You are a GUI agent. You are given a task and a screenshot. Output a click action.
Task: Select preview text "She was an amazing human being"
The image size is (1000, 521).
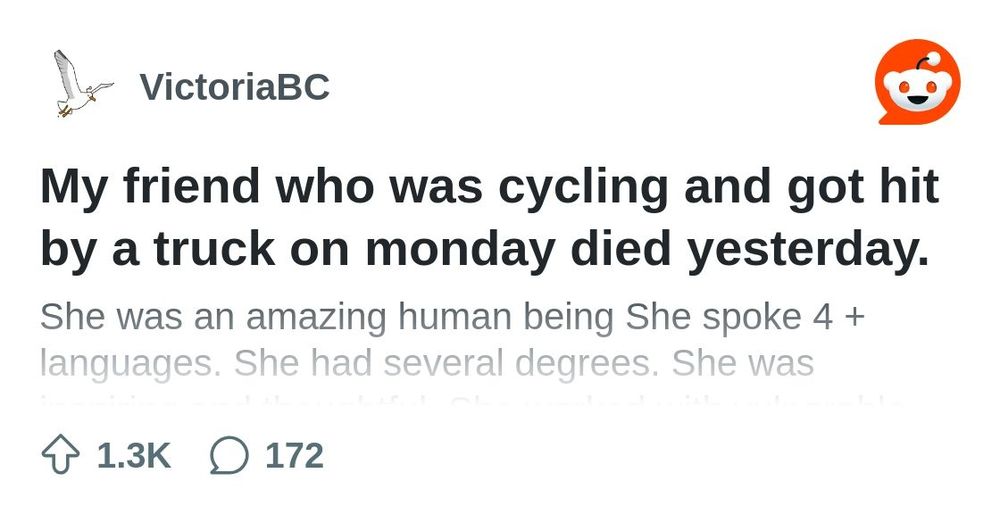[327, 318]
